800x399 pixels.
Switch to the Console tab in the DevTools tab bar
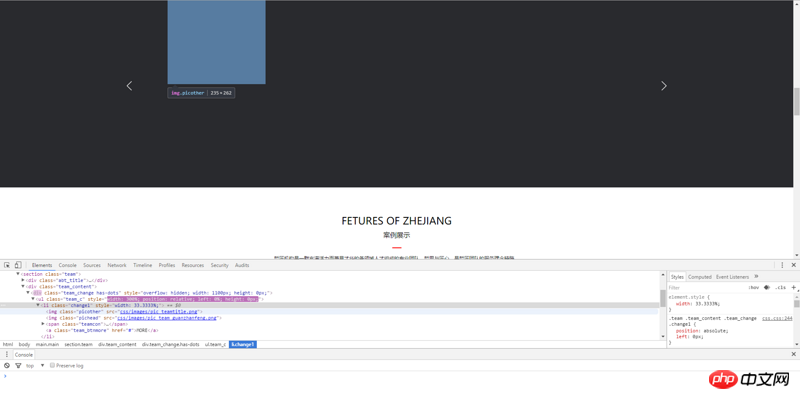[67, 265]
